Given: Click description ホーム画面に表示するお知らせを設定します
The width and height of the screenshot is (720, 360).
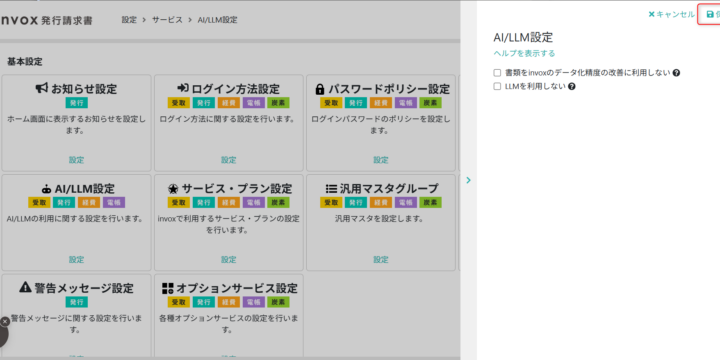Looking at the screenshot, I should tap(76, 124).
